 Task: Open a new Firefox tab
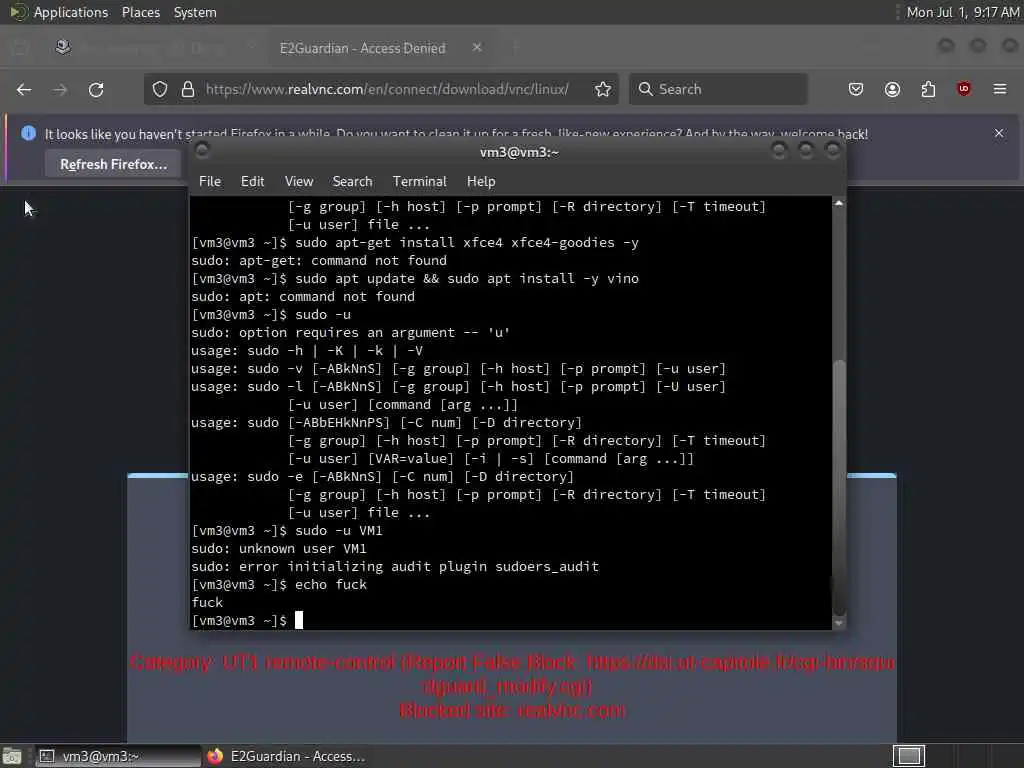pos(515,48)
